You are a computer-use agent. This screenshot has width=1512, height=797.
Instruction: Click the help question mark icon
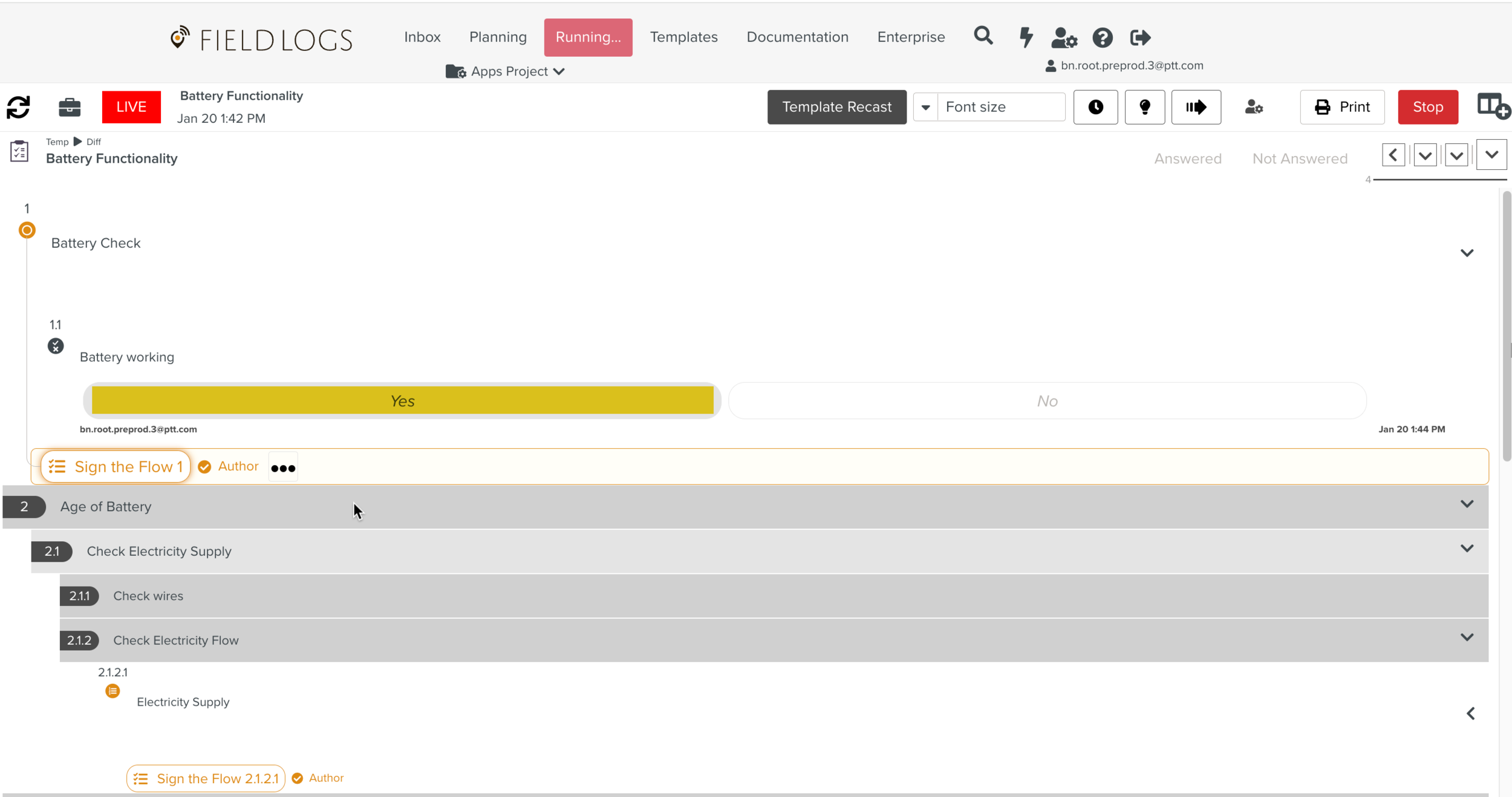click(1103, 37)
